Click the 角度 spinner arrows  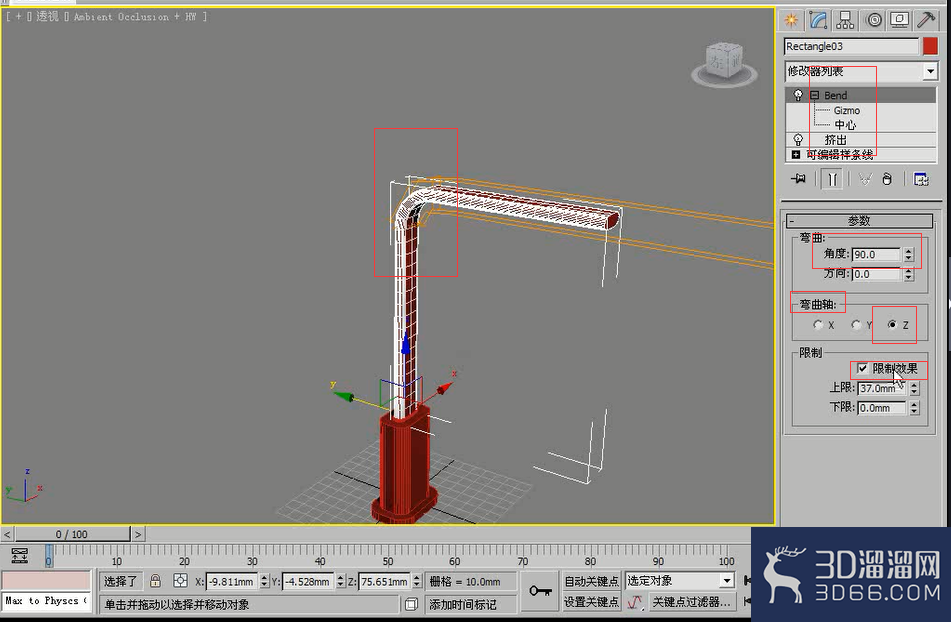click(909, 255)
